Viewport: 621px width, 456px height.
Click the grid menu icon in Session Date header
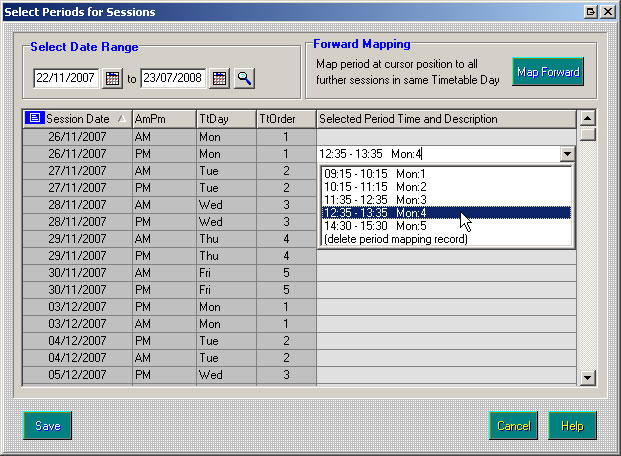point(35,119)
